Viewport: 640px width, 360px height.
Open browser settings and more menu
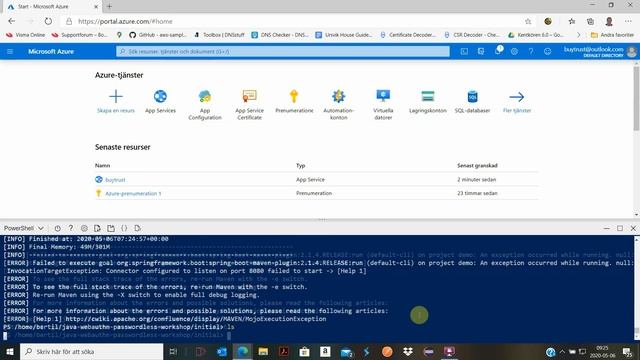point(628,21)
